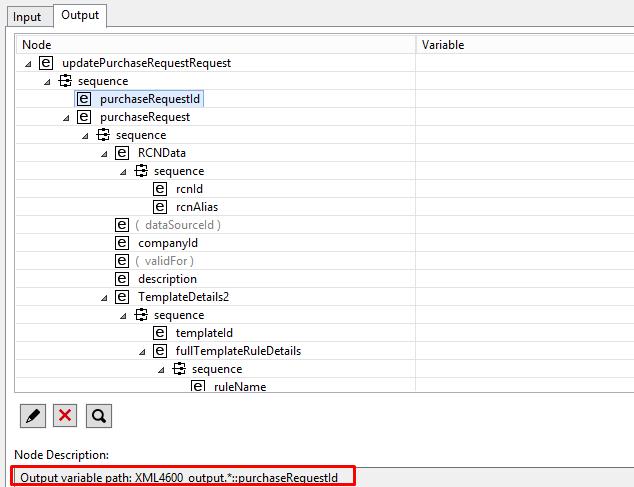Select the optional dataSourceId element

tap(178, 225)
